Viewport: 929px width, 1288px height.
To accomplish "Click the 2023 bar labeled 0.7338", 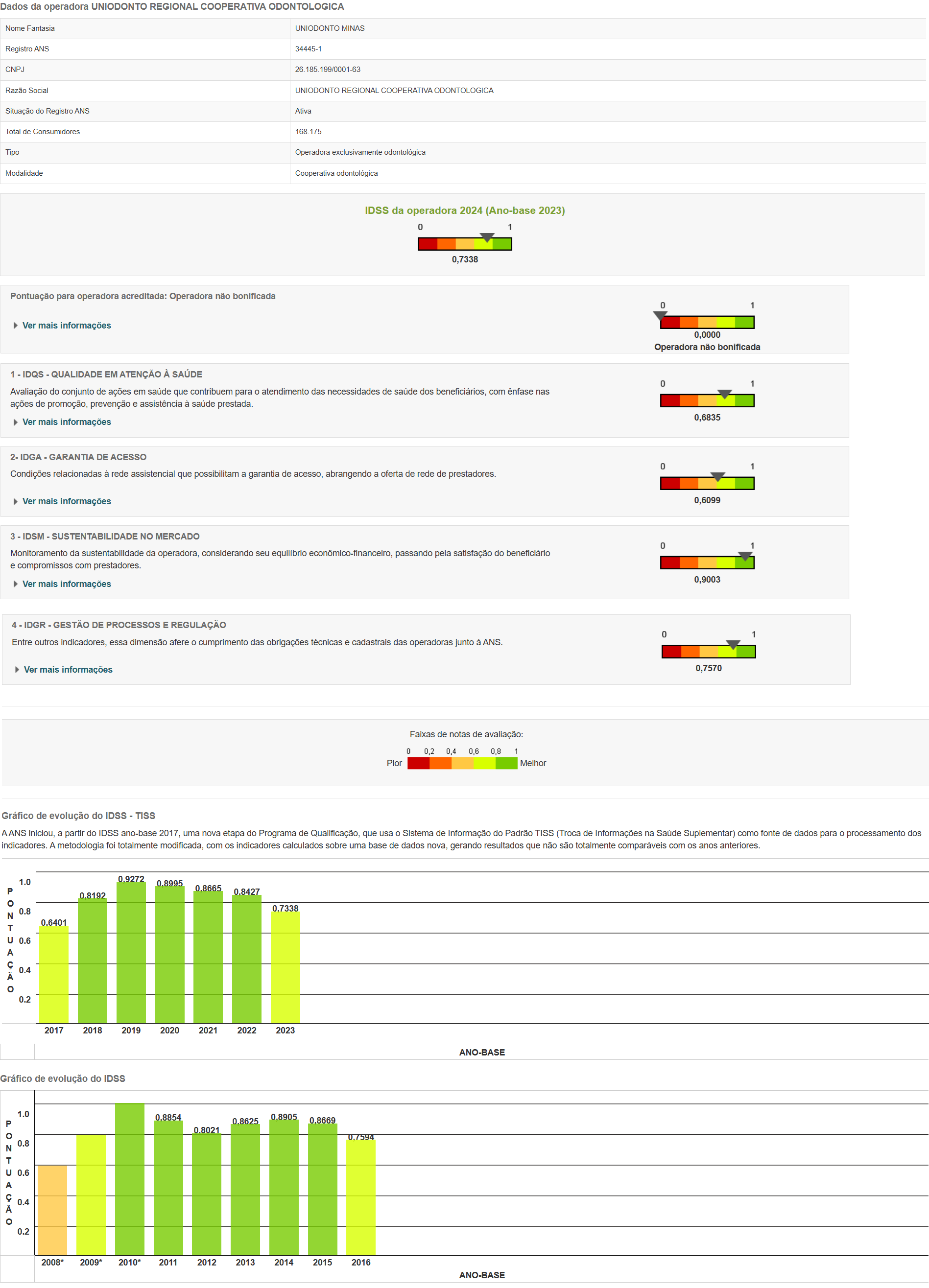I will [x=285, y=967].
